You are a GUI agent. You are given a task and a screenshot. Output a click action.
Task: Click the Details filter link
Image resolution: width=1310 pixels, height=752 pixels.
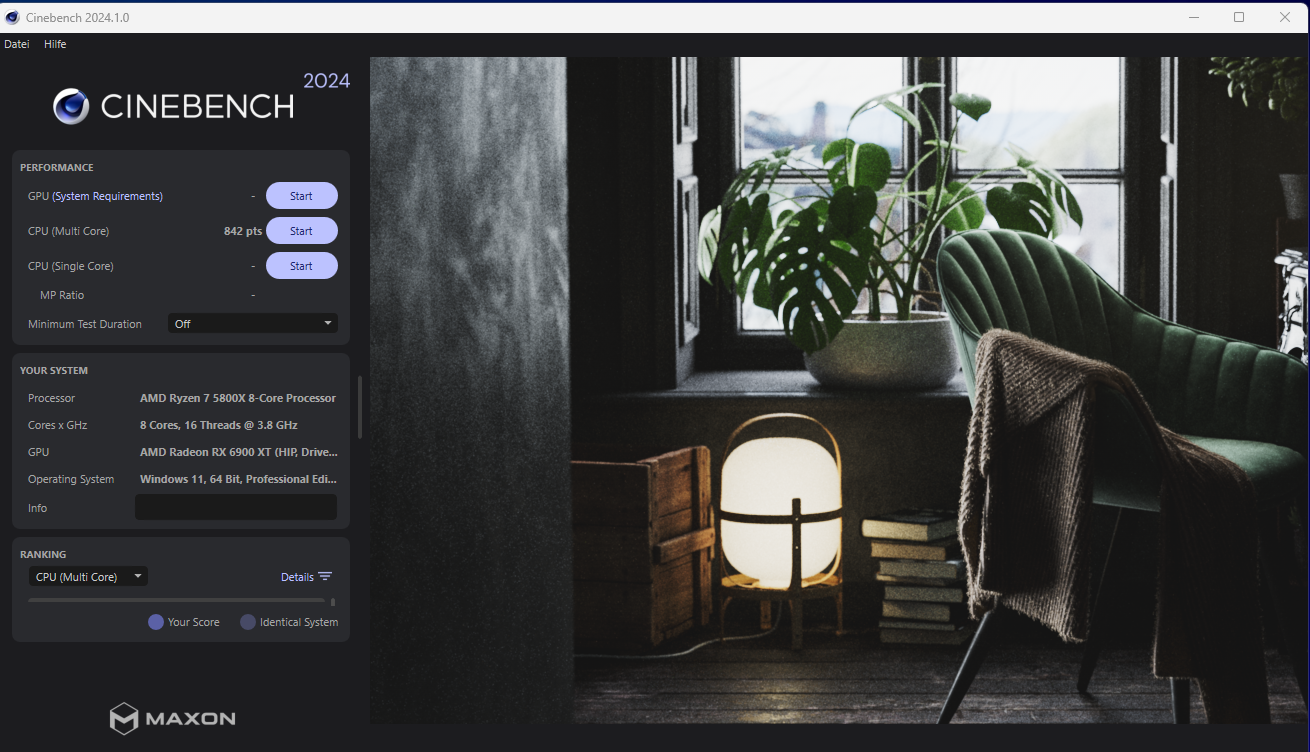(297, 577)
